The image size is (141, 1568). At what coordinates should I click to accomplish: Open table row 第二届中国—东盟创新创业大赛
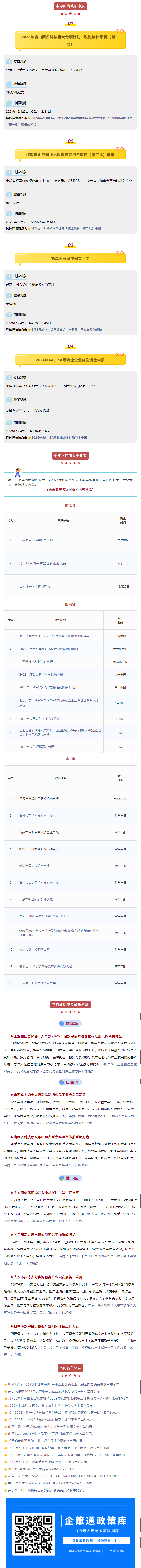tap(70, 563)
